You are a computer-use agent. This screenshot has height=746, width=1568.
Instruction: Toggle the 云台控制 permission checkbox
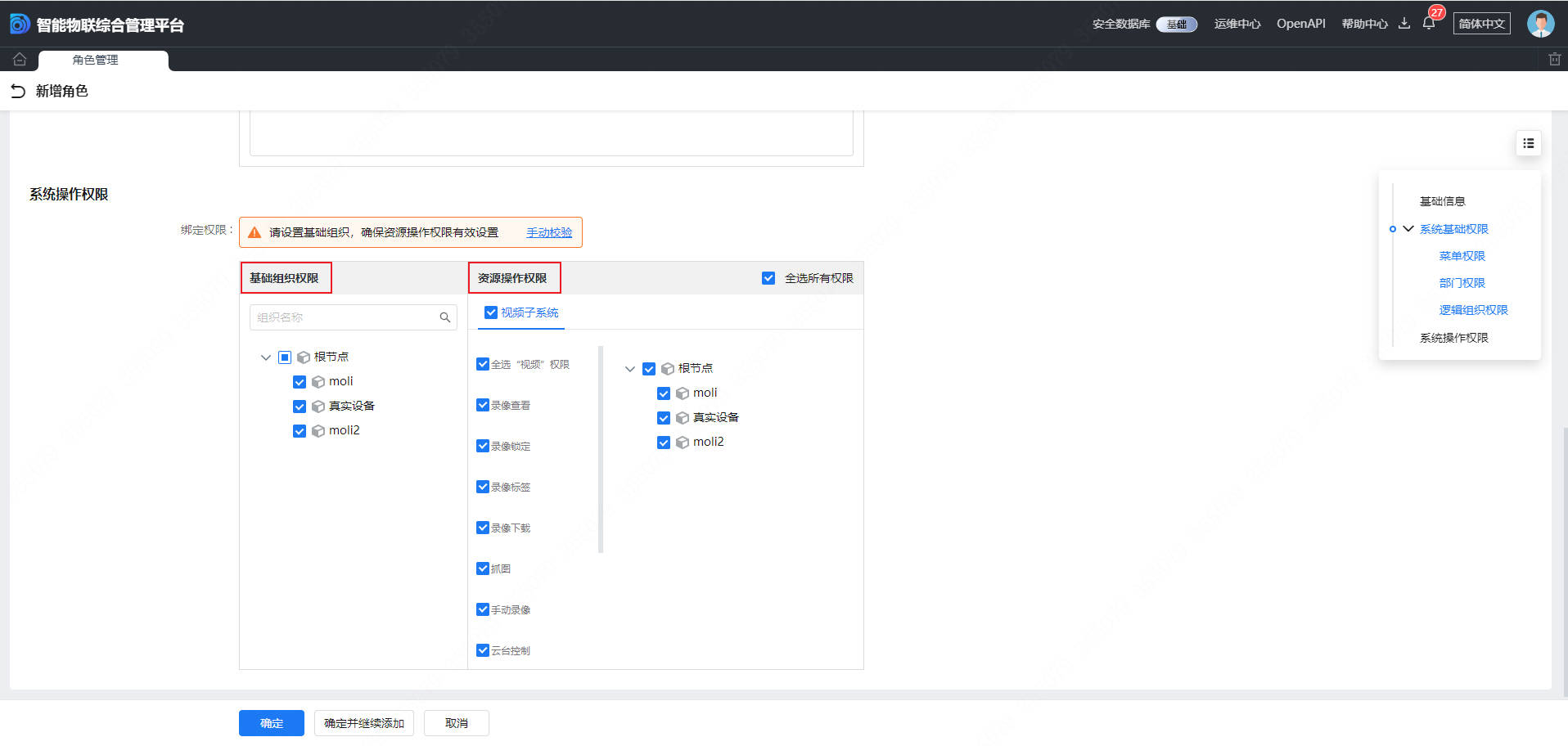483,650
